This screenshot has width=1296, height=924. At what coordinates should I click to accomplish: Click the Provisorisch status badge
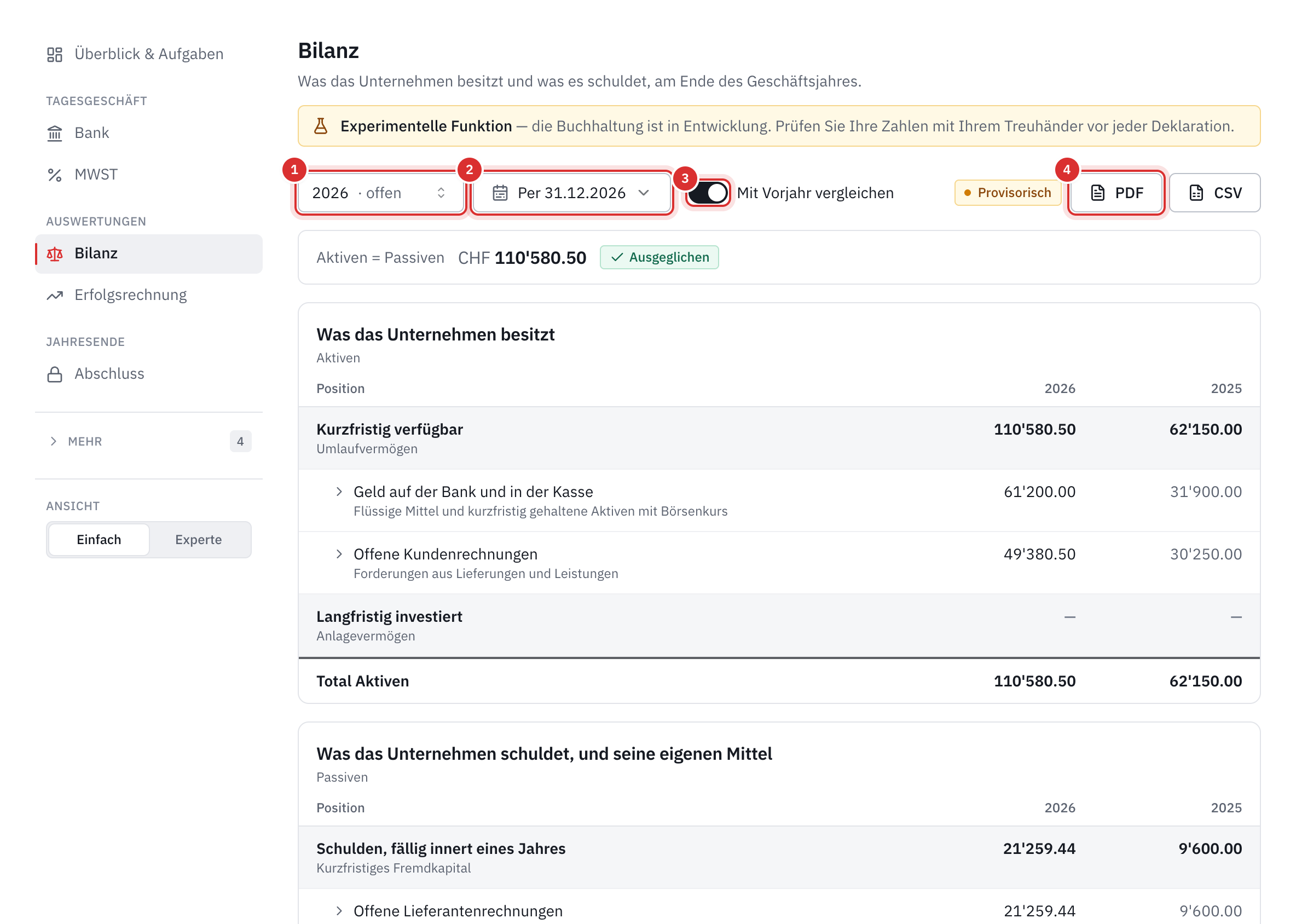tap(1008, 193)
